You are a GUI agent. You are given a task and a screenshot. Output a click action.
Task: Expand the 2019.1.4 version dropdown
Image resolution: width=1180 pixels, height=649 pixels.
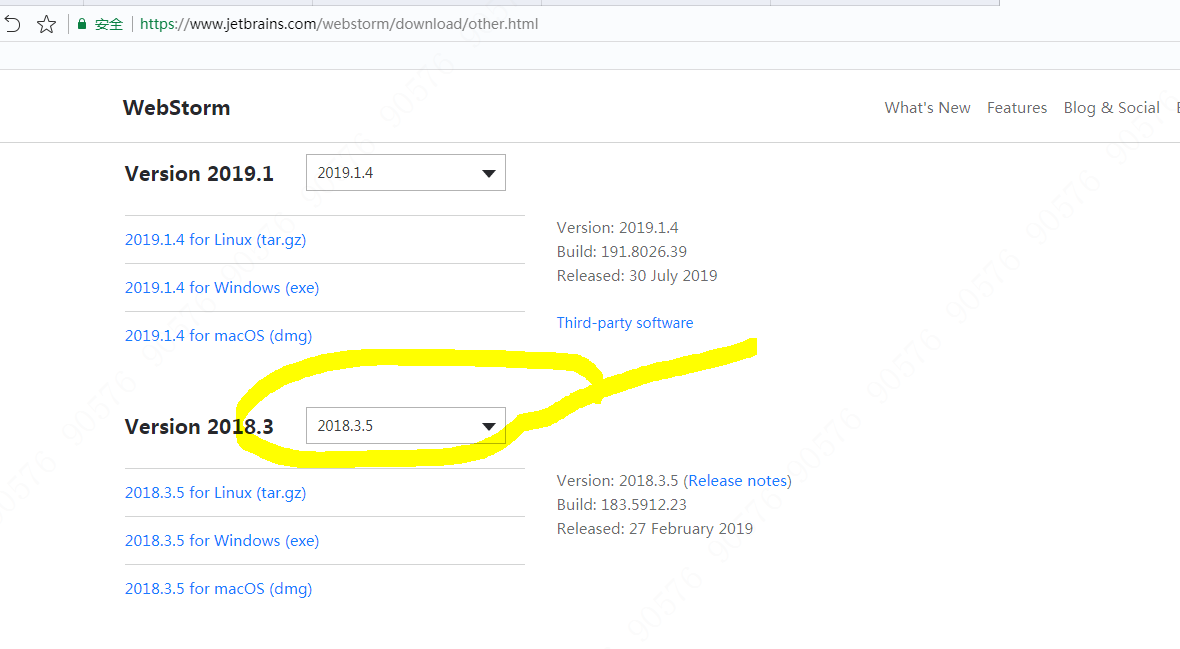coord(406,172)
